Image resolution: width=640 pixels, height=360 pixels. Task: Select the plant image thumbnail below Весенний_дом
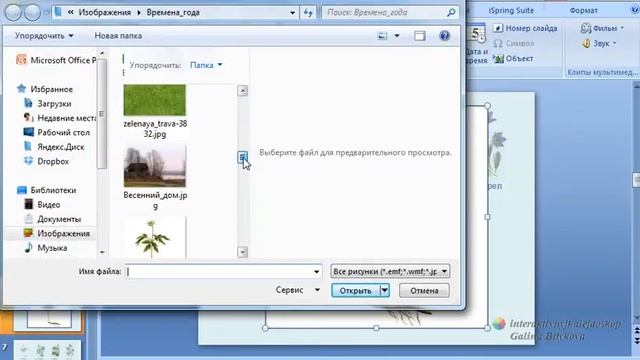pyautogui.click(x=155, y=238)
